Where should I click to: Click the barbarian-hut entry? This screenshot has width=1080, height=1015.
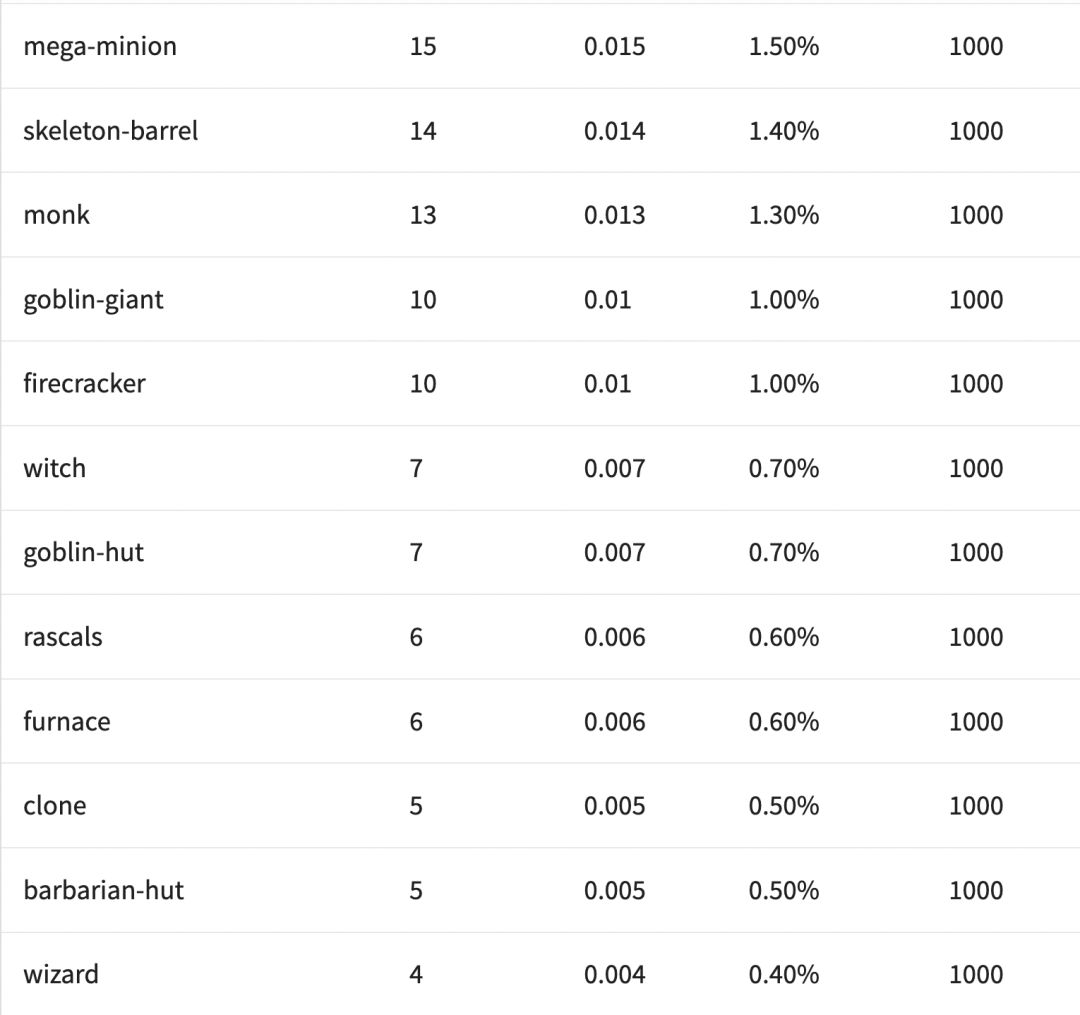point(104,890)
